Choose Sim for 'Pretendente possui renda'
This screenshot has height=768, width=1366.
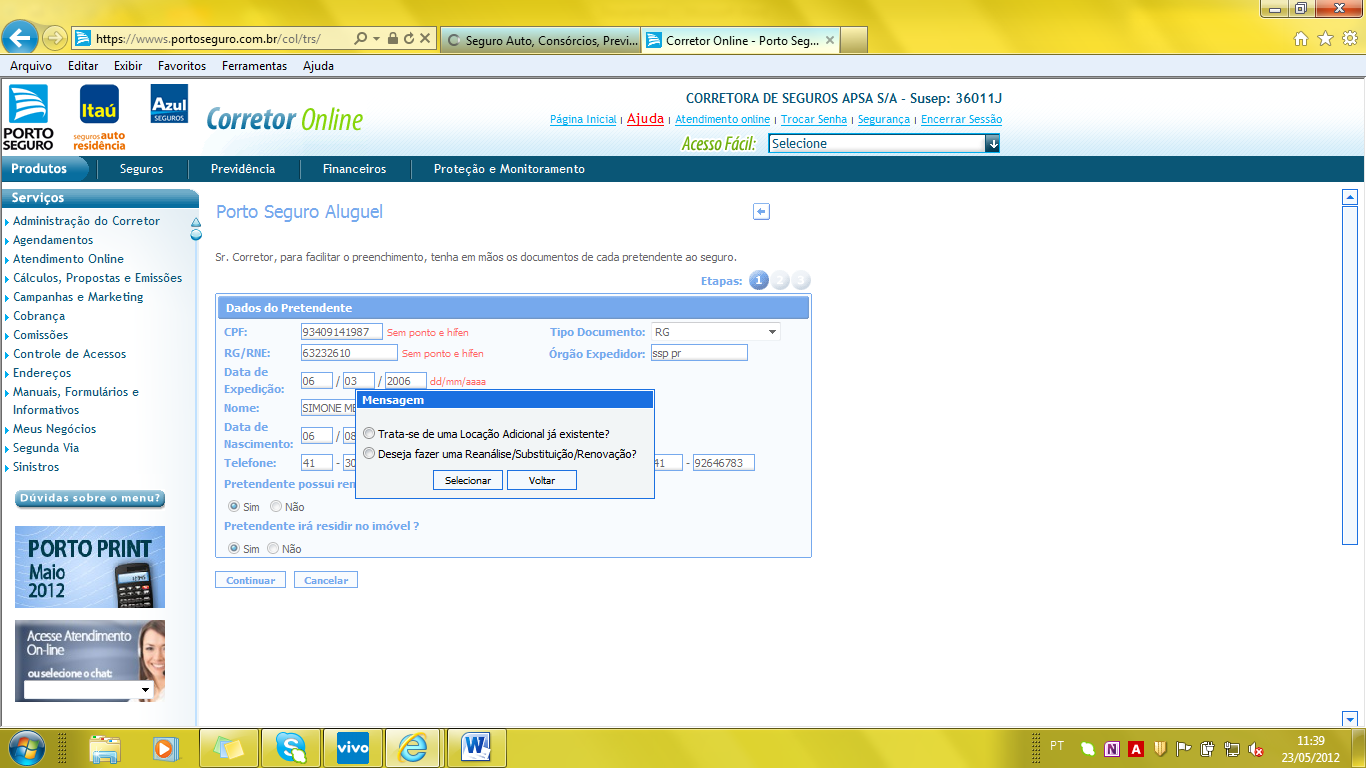[x=234, y=507]
